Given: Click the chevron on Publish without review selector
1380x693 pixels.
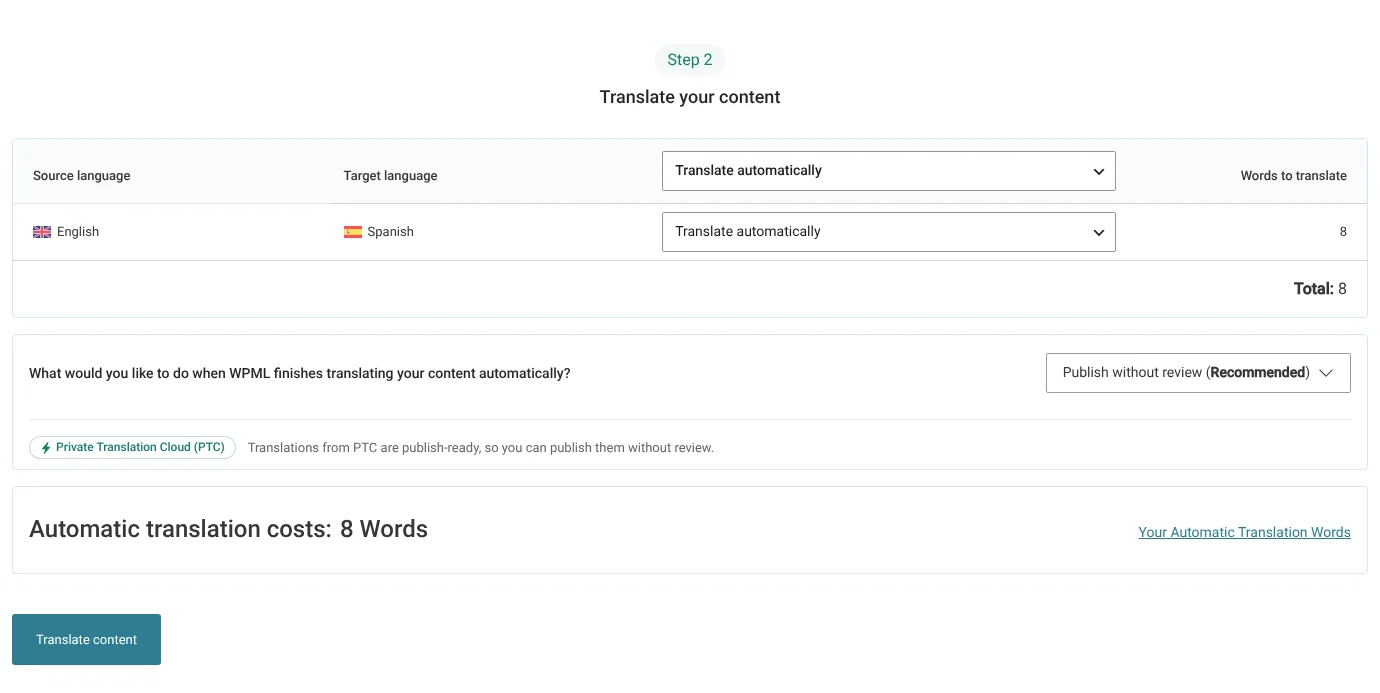Looking at the screenshot, I should coord(1326,373).
